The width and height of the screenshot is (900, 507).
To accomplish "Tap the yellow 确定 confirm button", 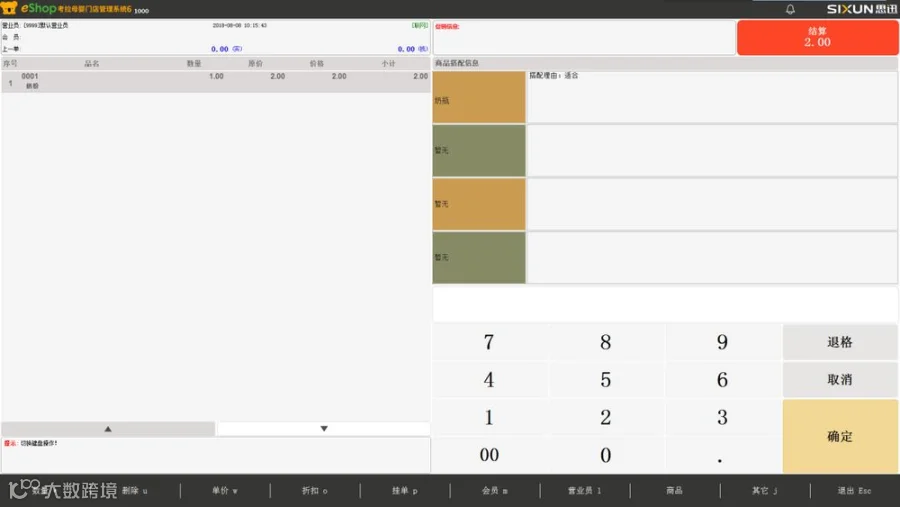I will click(840, 436).
